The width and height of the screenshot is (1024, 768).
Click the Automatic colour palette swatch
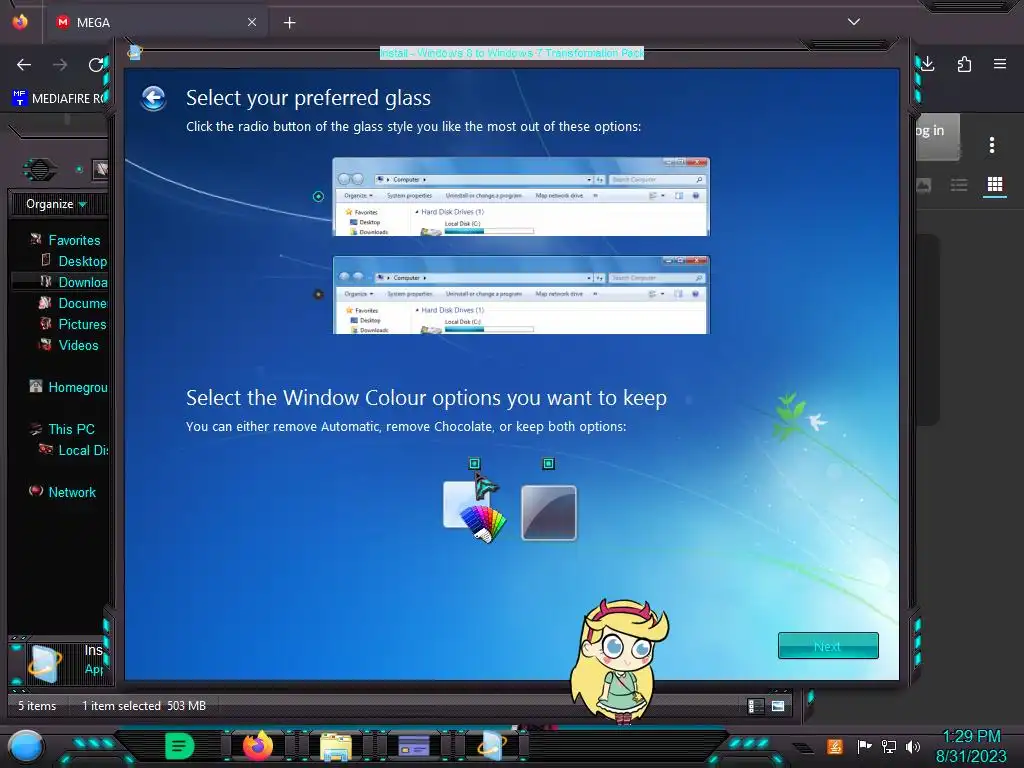coord(475,513)
